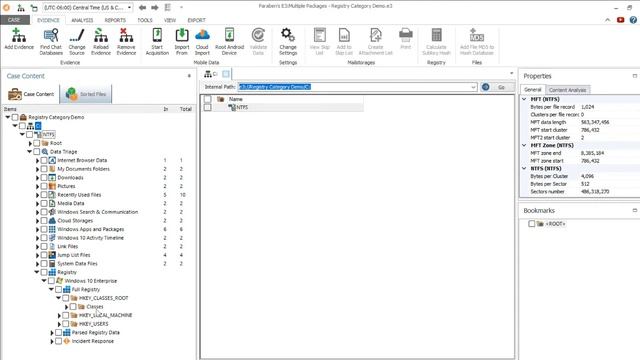Click the Remove Evidence icon
Viewport: 640px width, 360px height.
[x=126, y=36]
